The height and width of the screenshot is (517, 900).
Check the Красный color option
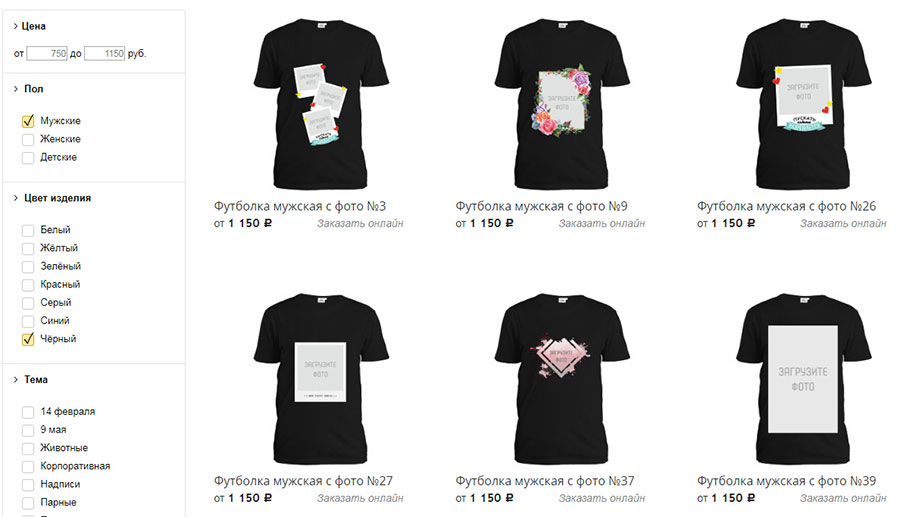pos(28,285)
